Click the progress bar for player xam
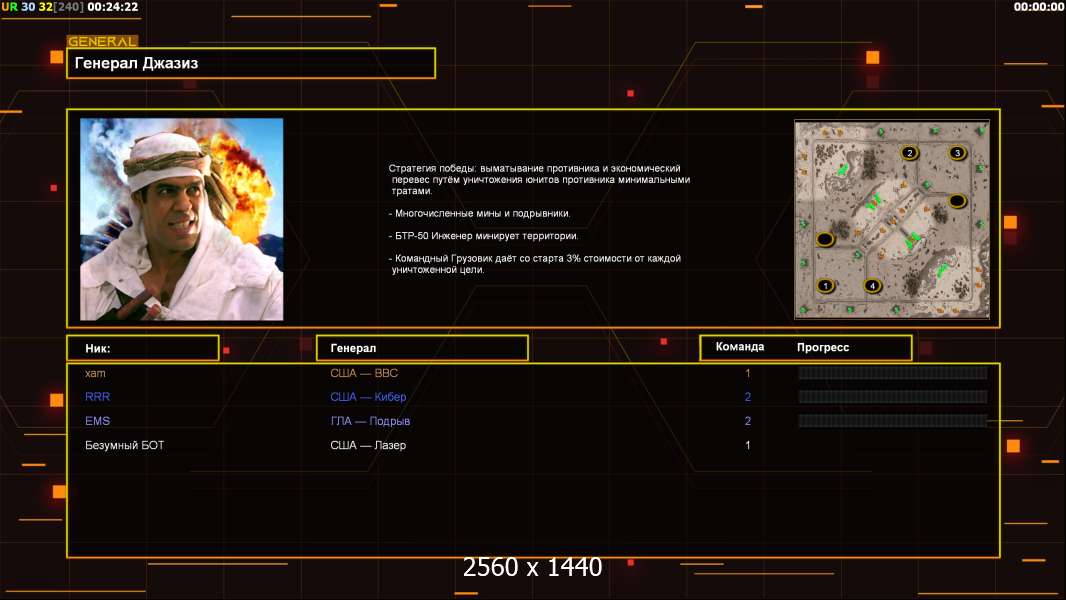1066x600 pixels. (x=892, y=373)
